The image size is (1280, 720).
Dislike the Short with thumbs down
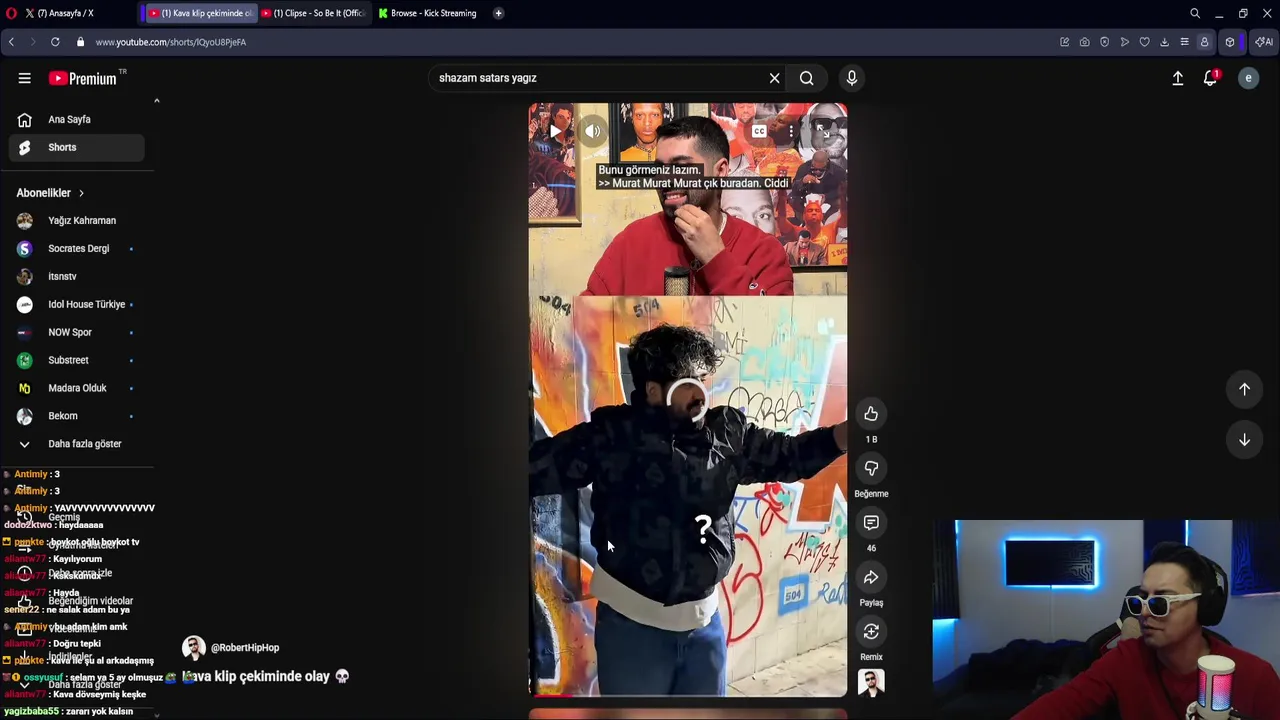tap(871, 468)
